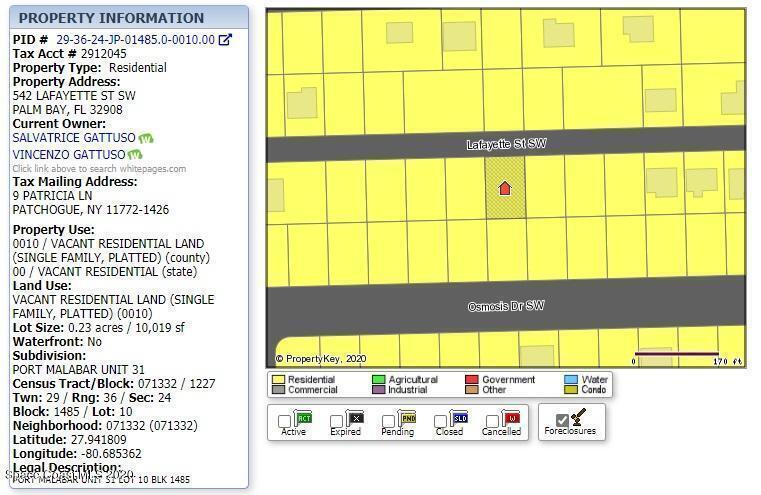Click the red Cancelled listing flag icon
This screenshot has width=761, height=495.
click(x=512, y=418)
